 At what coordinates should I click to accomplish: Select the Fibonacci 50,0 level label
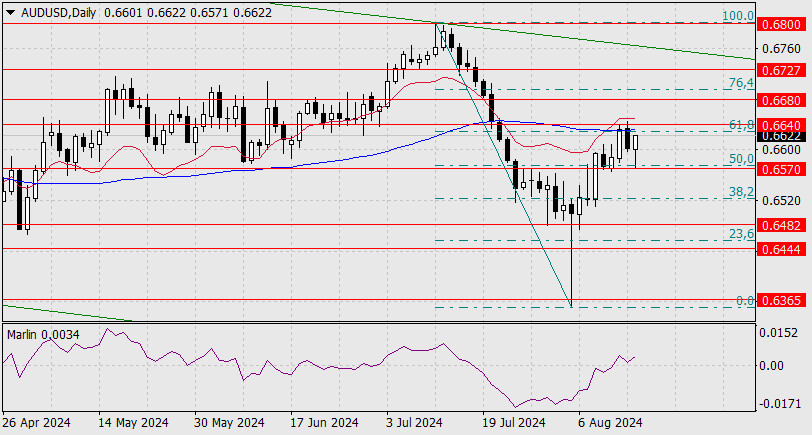pos(741,158)
